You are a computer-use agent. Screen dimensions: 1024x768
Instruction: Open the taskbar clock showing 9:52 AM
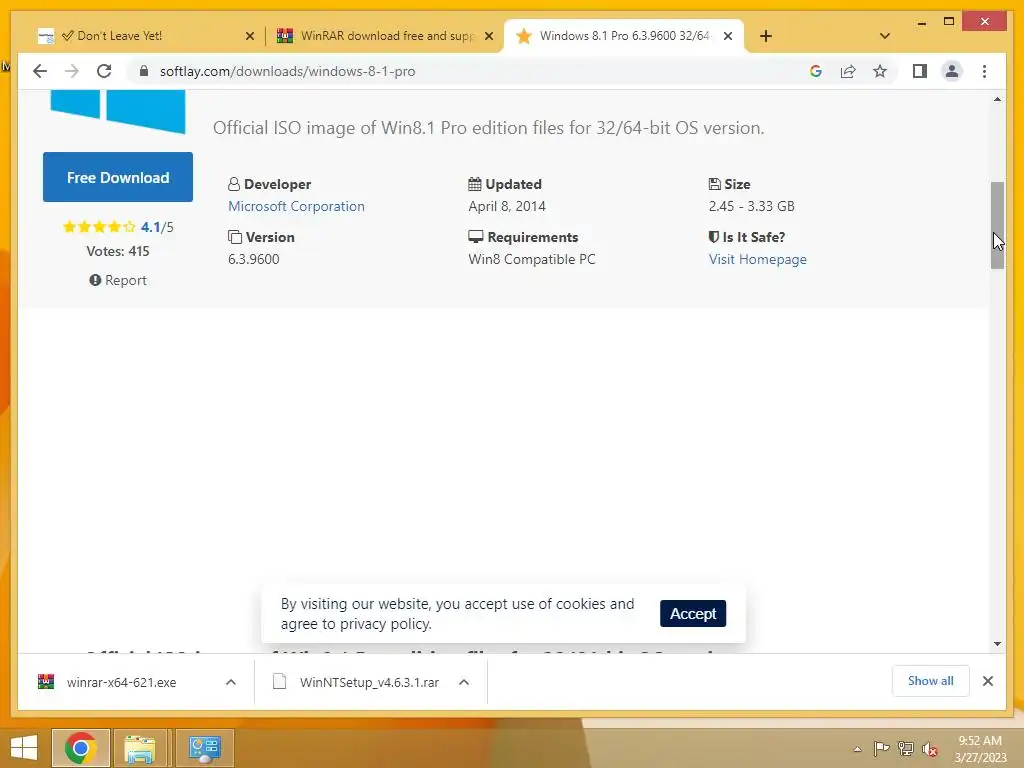(980, 749)
